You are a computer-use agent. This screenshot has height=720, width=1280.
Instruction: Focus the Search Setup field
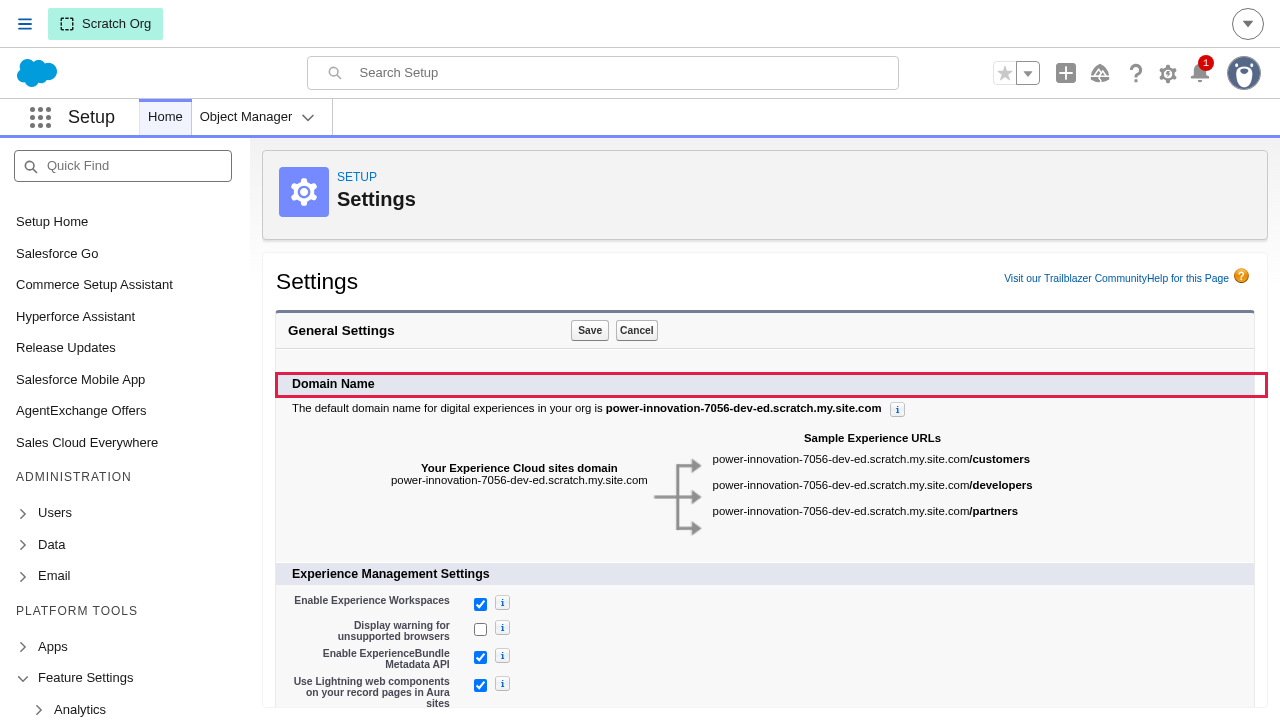[603, 73]
